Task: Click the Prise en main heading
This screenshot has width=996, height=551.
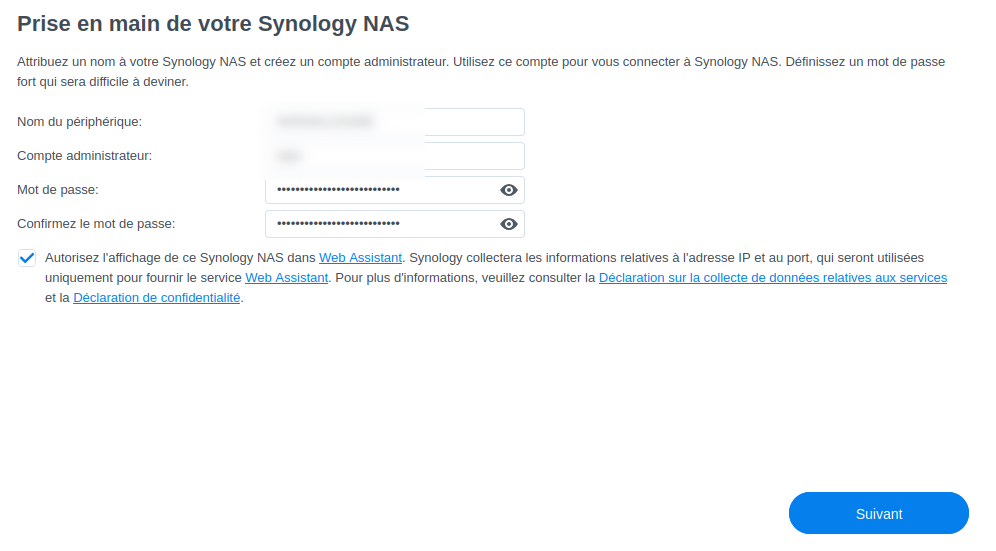Action: tap(213, 23)
